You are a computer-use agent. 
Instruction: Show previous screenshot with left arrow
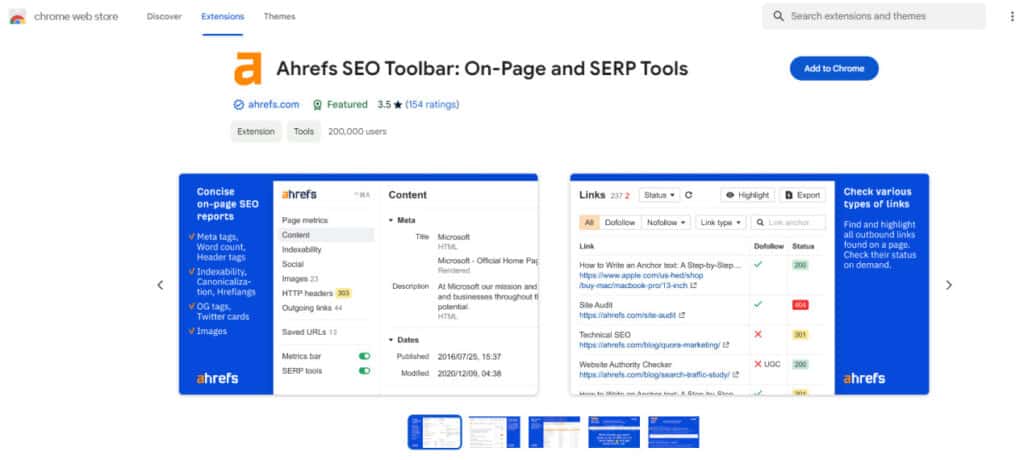pos(160,285)
